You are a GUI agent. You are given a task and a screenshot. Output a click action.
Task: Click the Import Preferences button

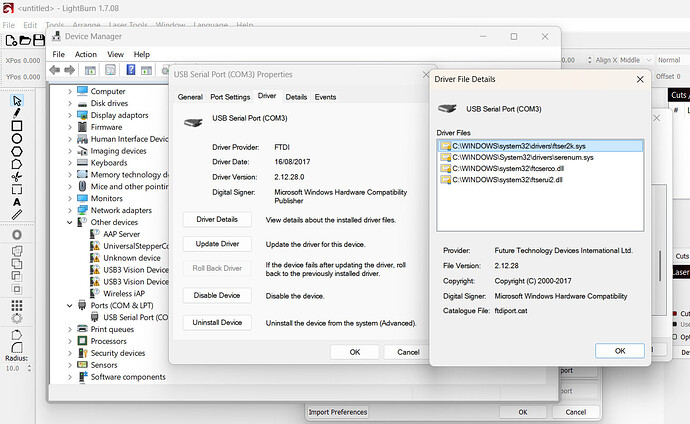pos(338,412)
